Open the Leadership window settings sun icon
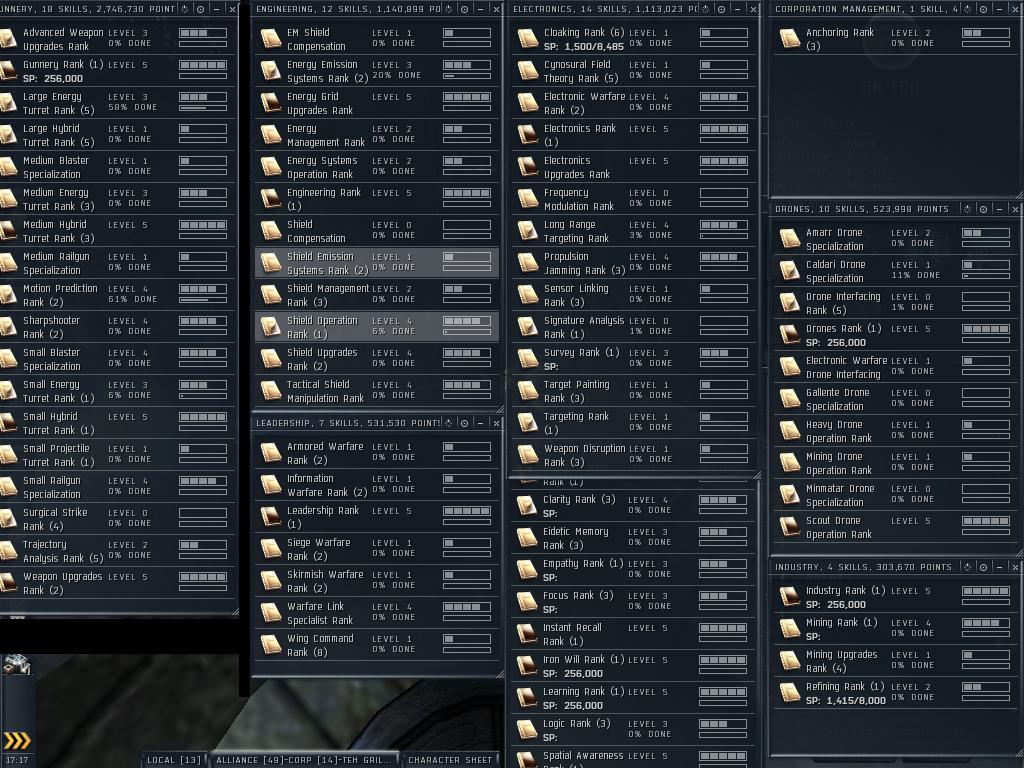 pos(449,423)
